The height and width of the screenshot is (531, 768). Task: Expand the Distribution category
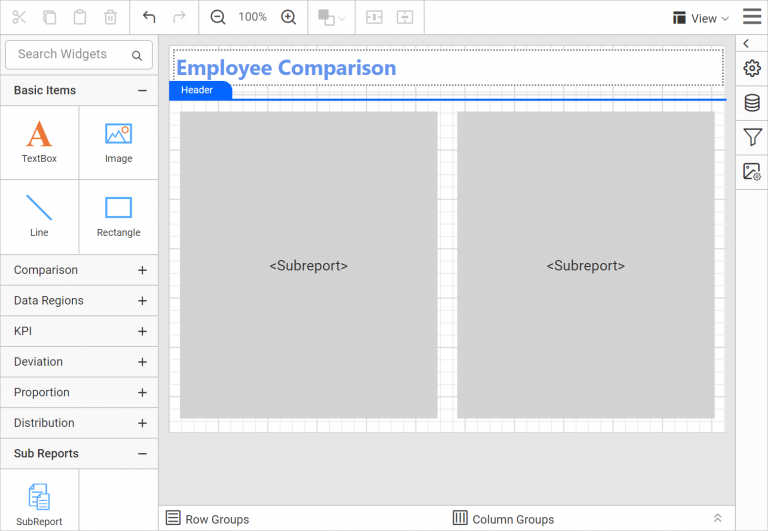(x=79, y=423)
